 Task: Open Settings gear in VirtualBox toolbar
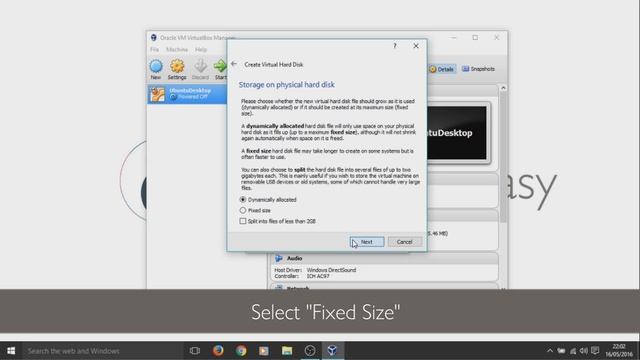pos(177,69)
